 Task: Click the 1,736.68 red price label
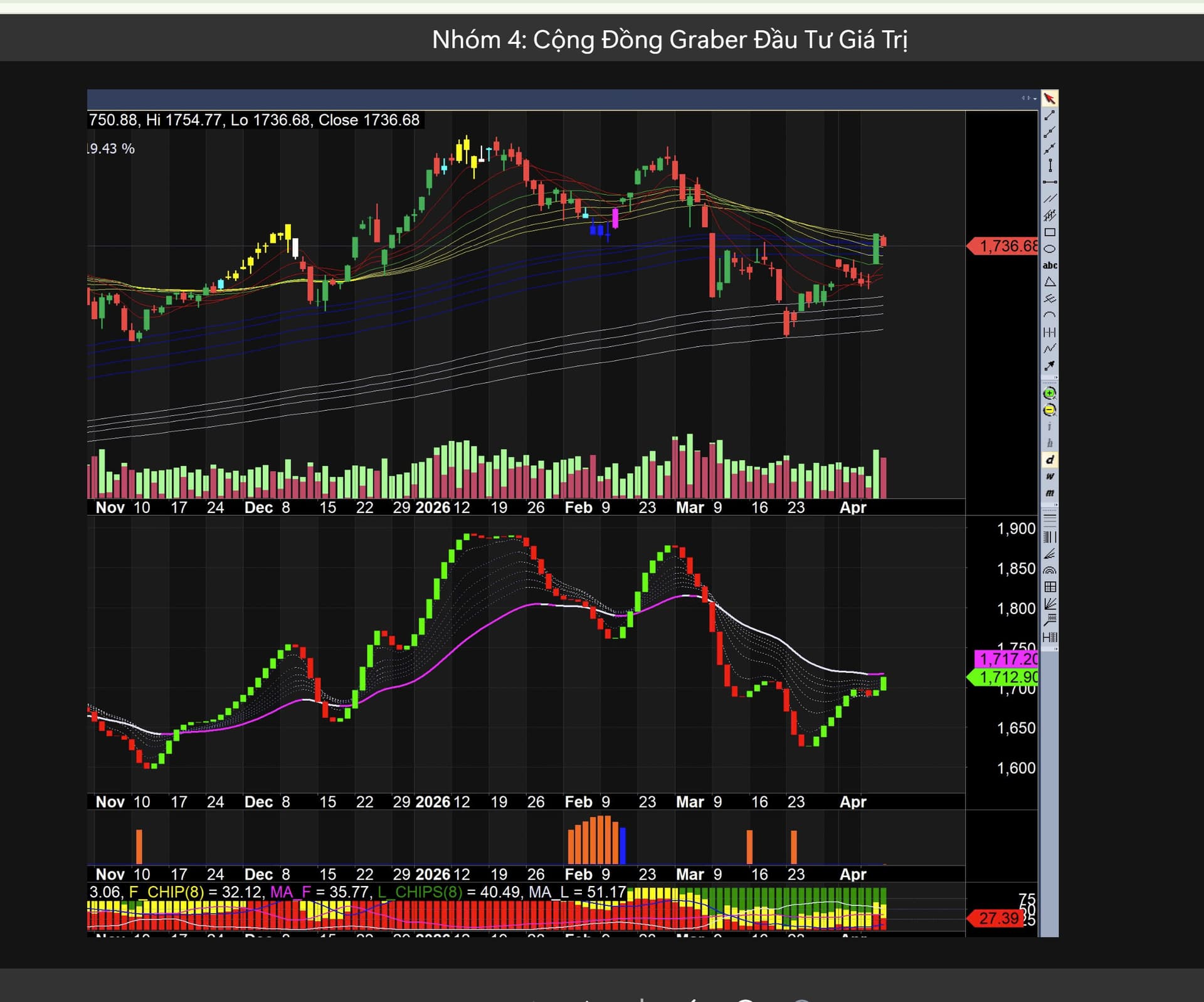click(x=1003, y=246)
